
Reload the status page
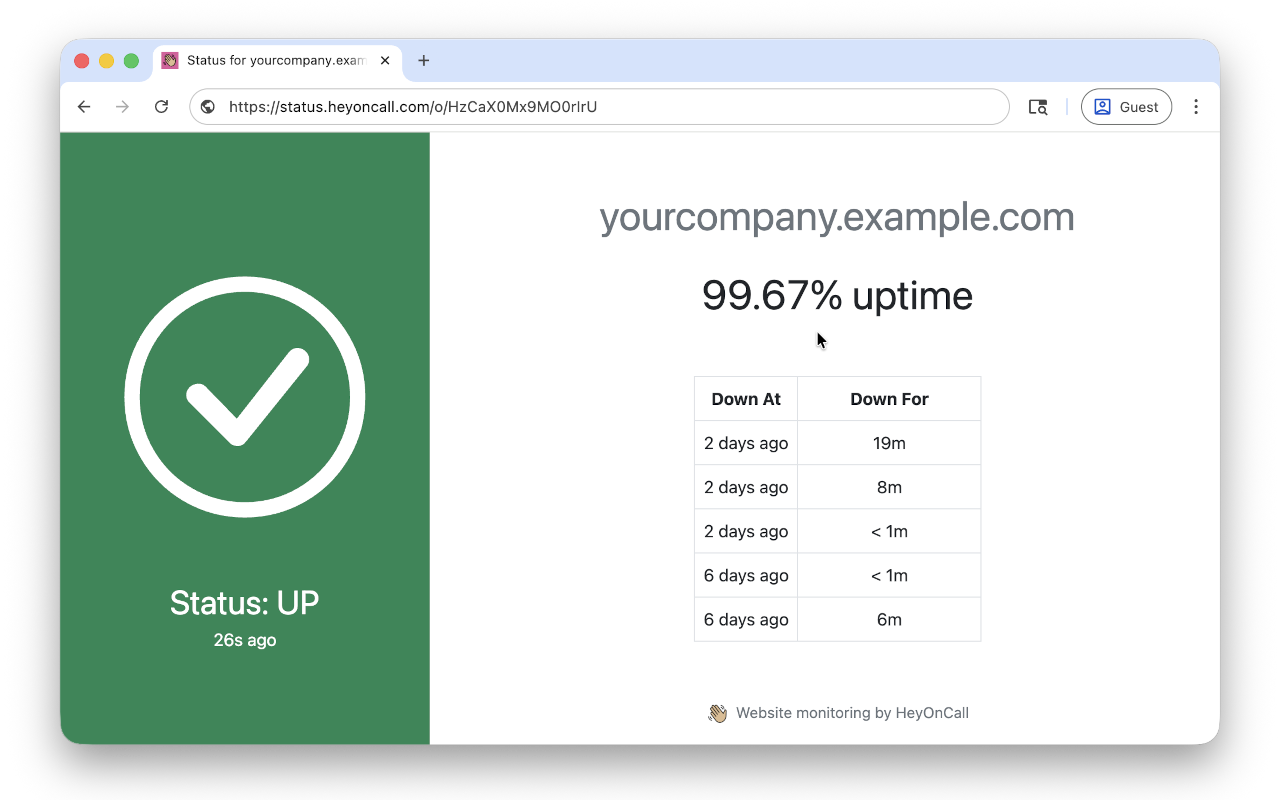(x=161, y=106)
